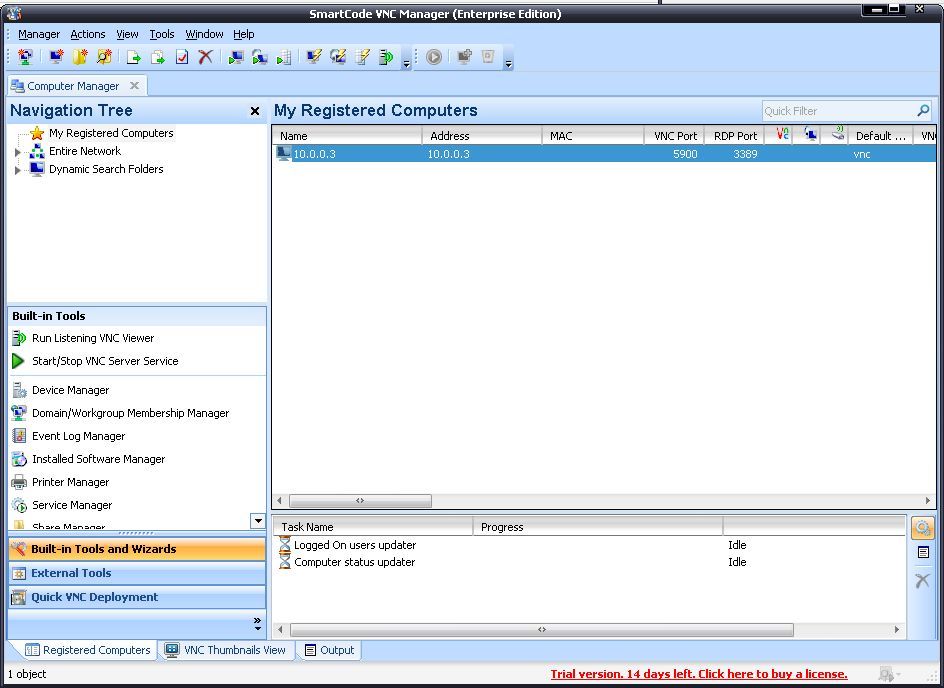Click the gray play button toolbar icon
This screenshot has width=944, height=688.
(x=433, y=57)
